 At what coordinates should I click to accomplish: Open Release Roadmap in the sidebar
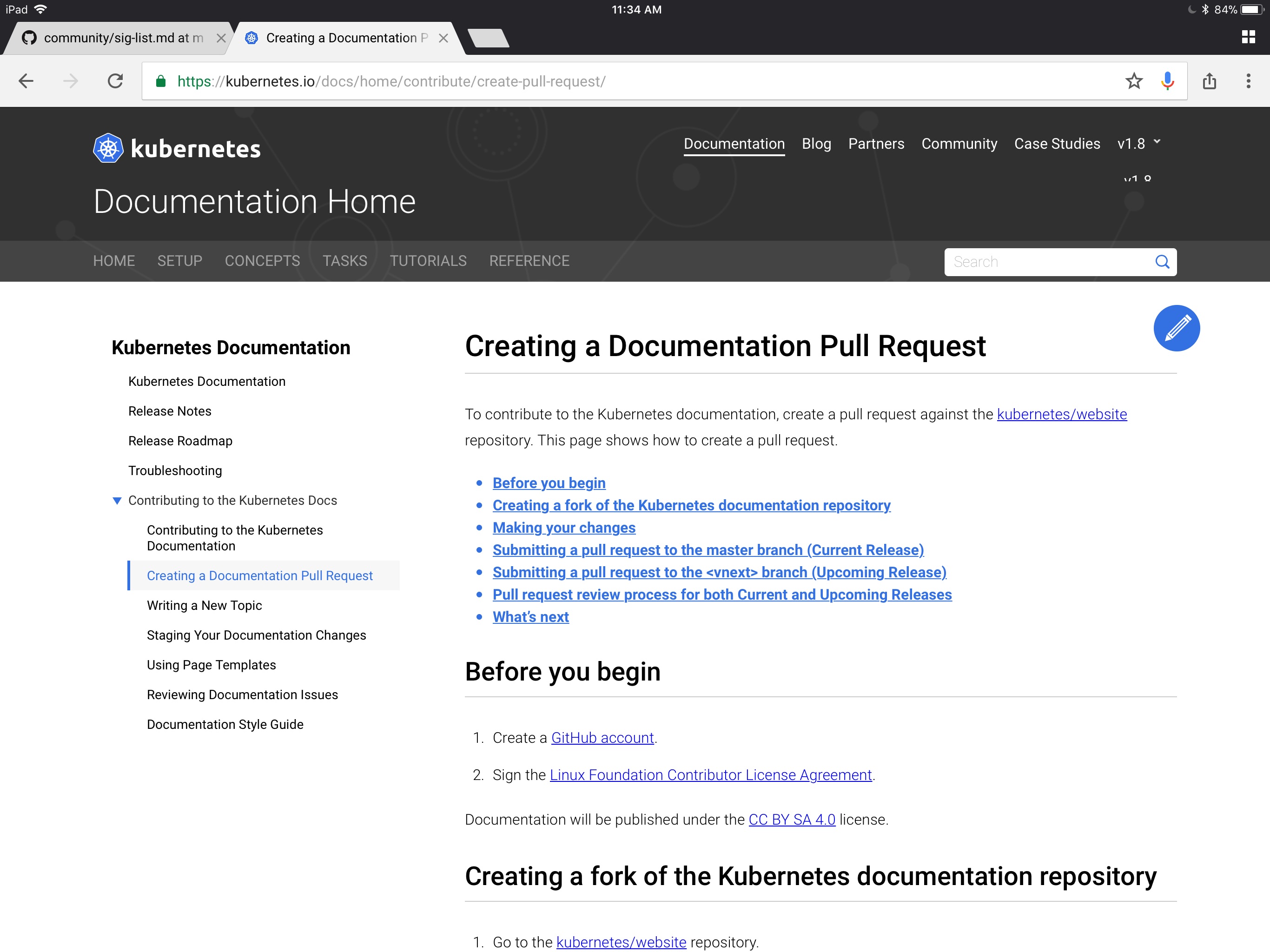(x=180, y=441)
